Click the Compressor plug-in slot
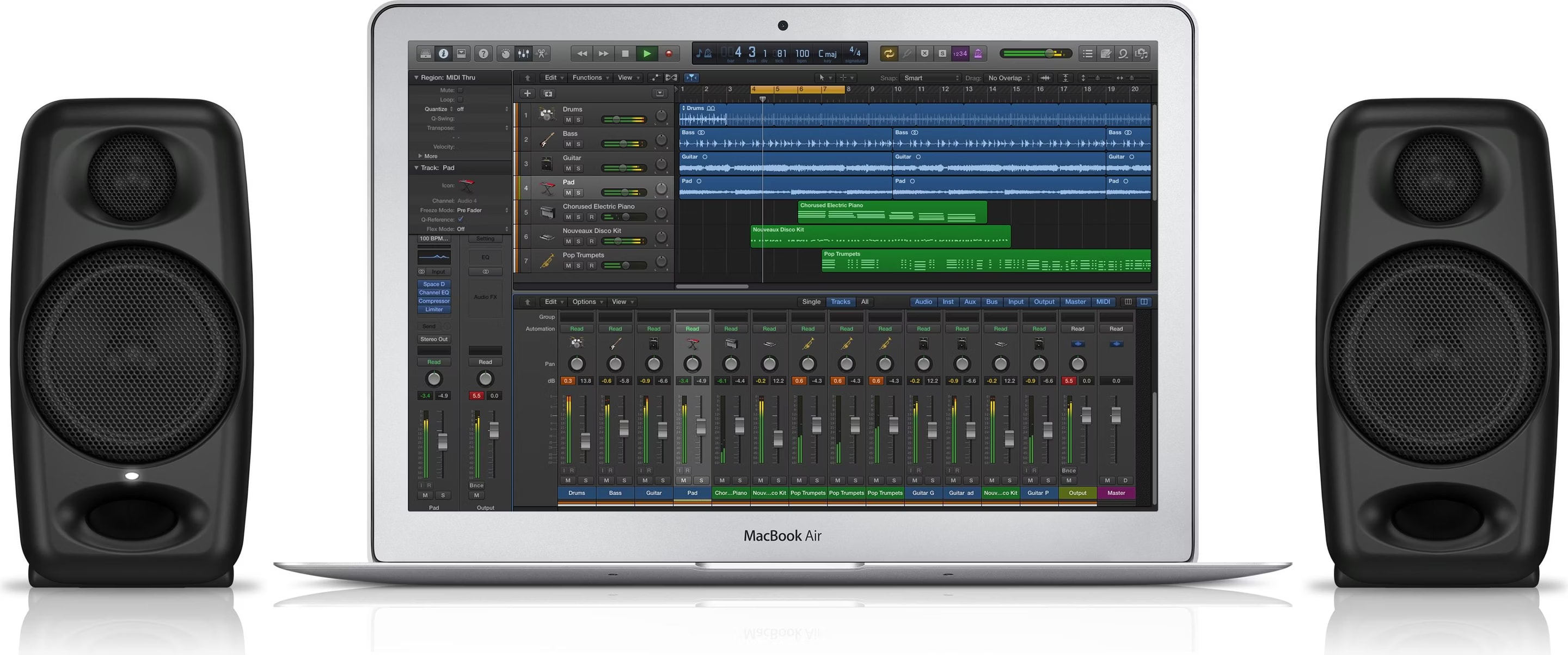The image size is (1568, 655). pyautogui.click(x=434, y=301)
